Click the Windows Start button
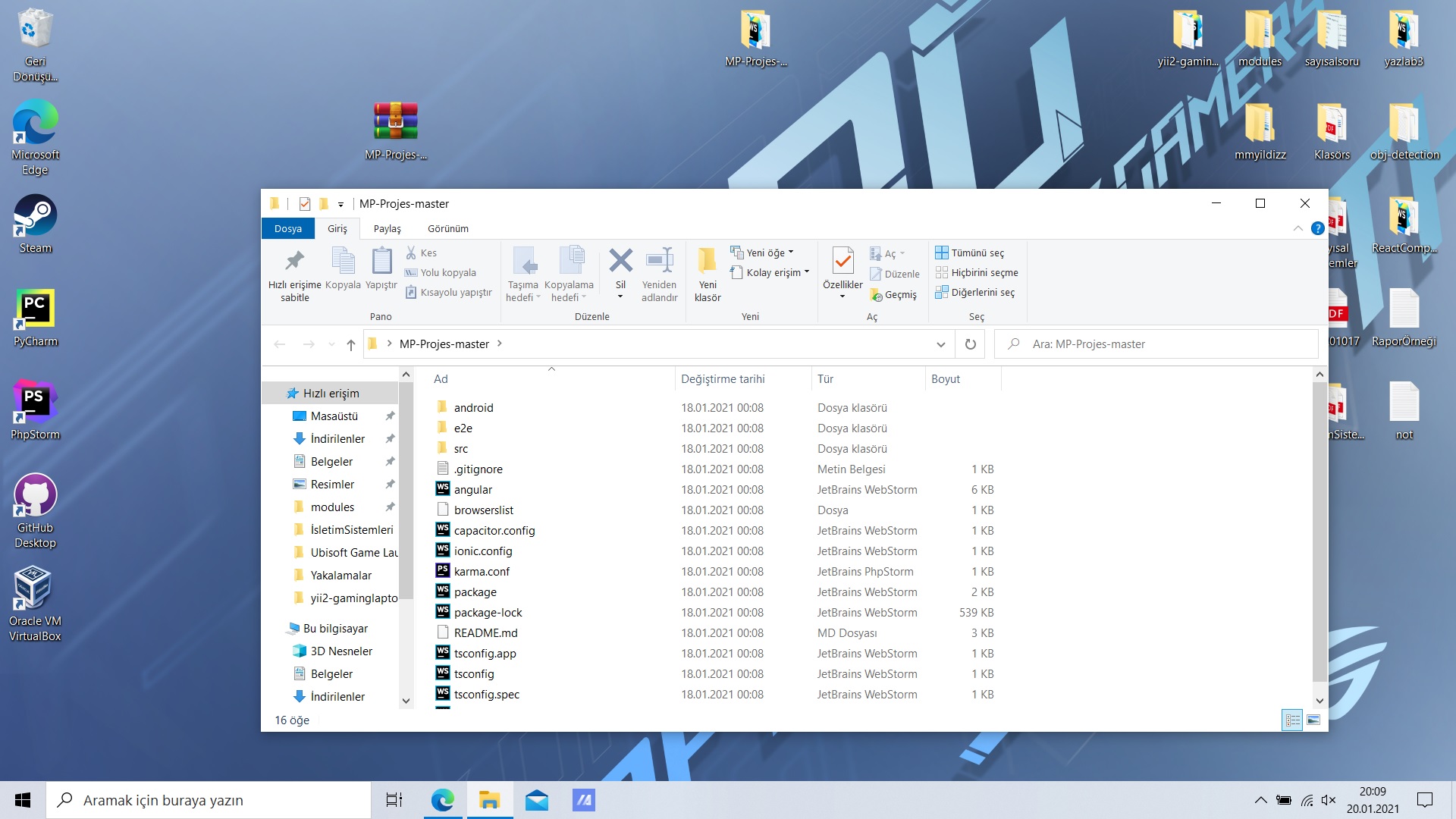The width and height of the screenshot is (1456, 819). (x=23, y=800)
